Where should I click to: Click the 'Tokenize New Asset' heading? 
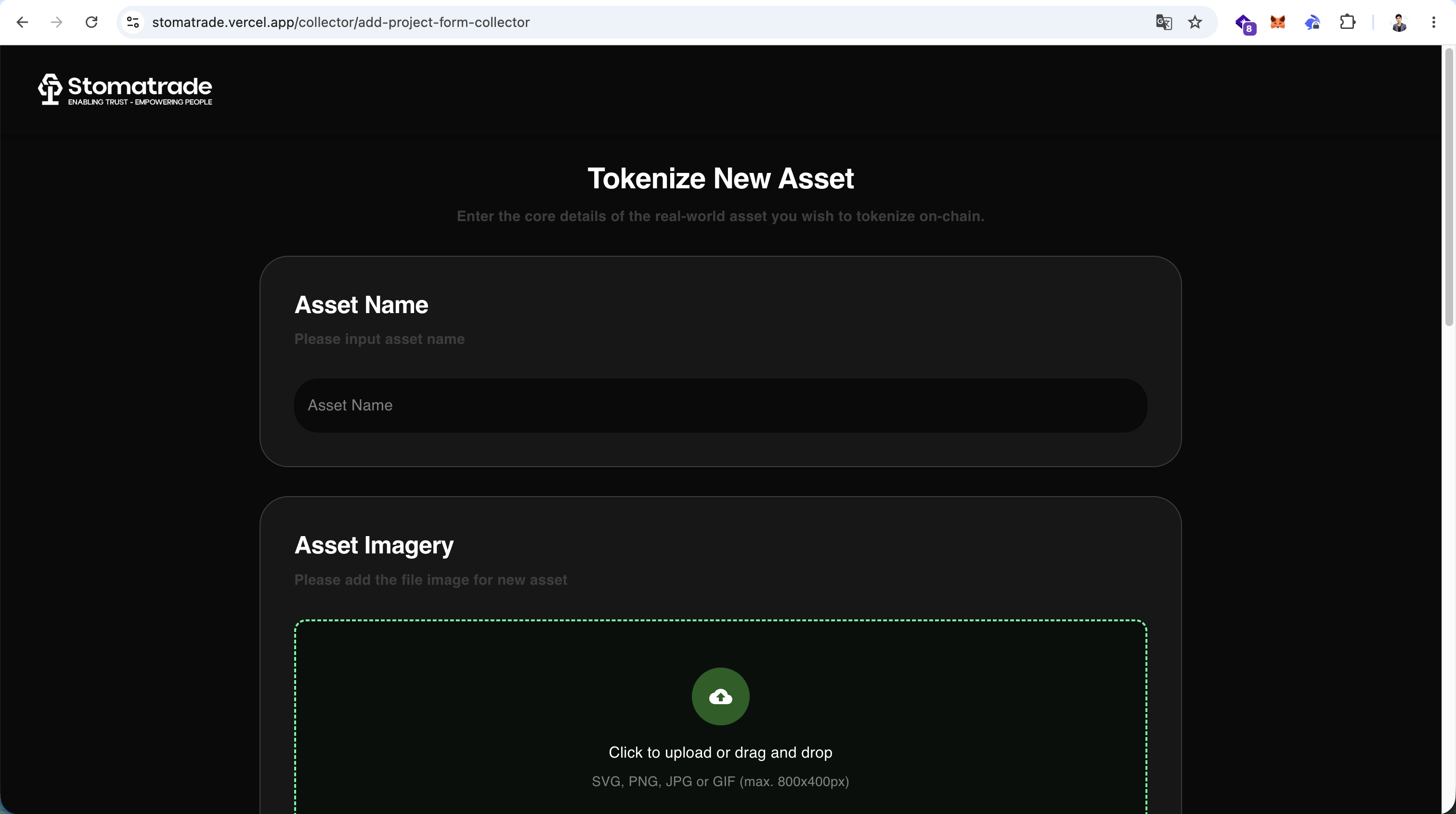pos(721,179)
